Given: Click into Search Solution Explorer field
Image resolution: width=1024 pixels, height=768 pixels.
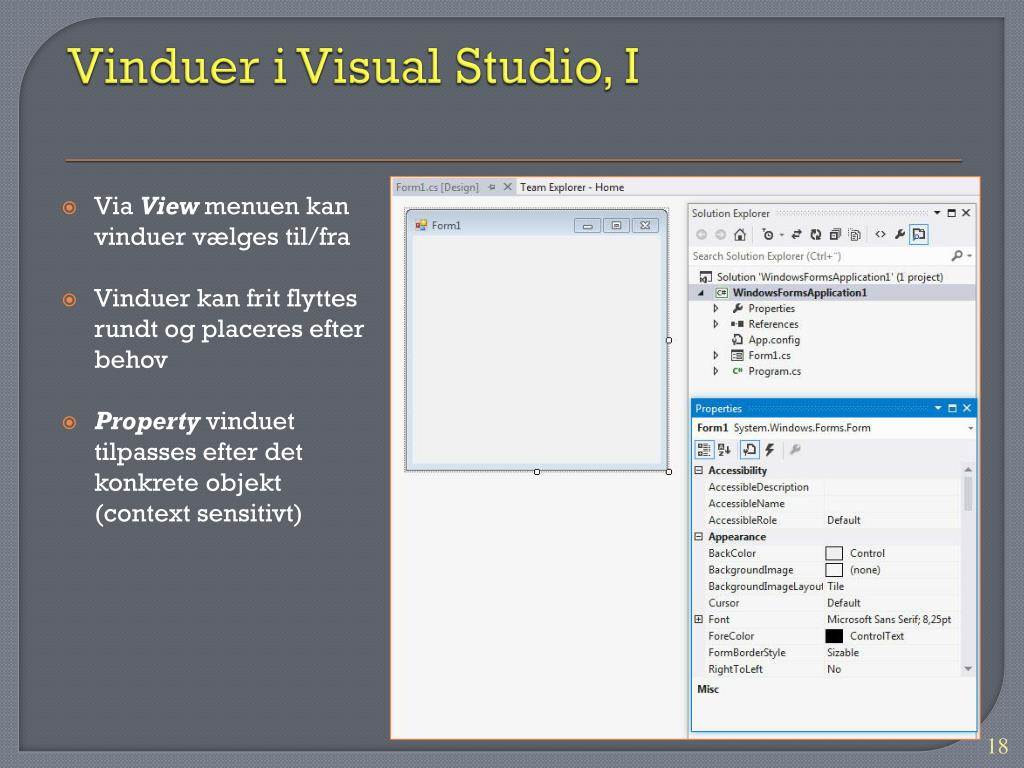Looking at the screenshot, I should (820, 256).
